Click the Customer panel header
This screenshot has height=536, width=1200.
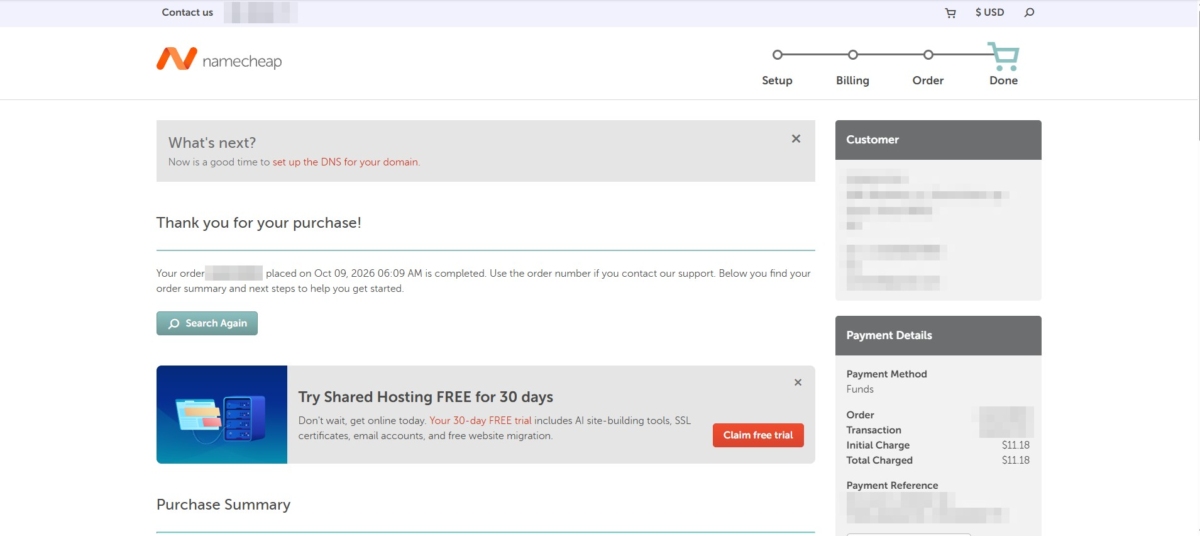pos(938,140)
